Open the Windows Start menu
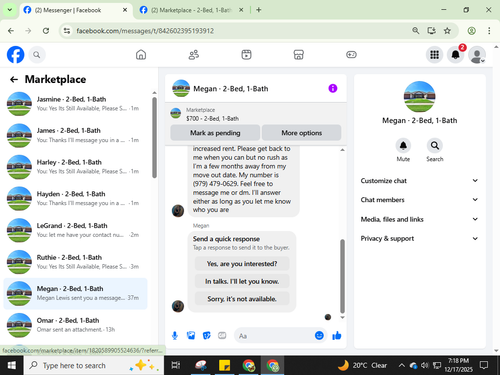Image resolution: width=500 pixels, height=375 pixels. tap(11, 365)
